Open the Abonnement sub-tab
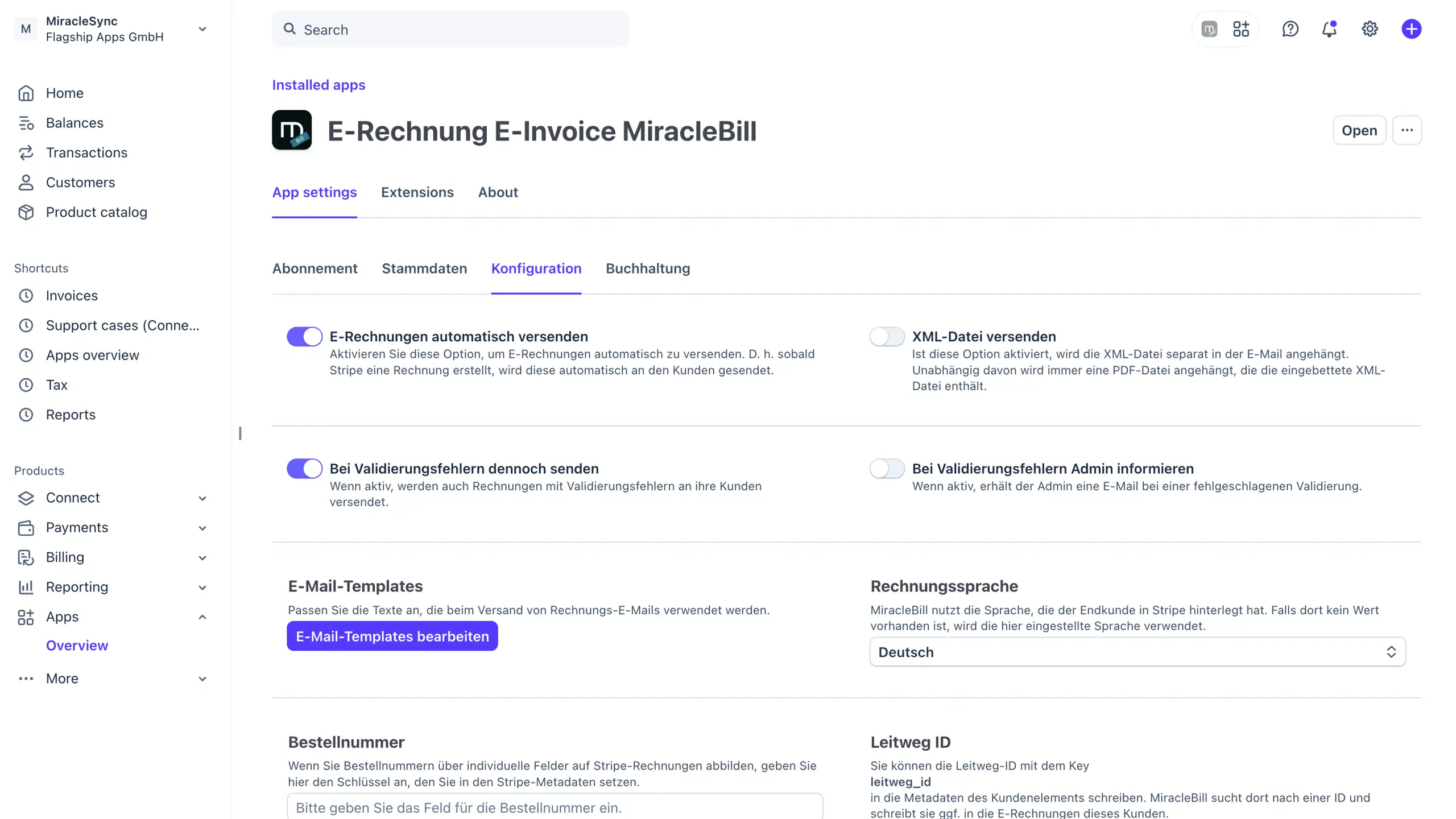The image size is (1456, 819). click(315, 268)
